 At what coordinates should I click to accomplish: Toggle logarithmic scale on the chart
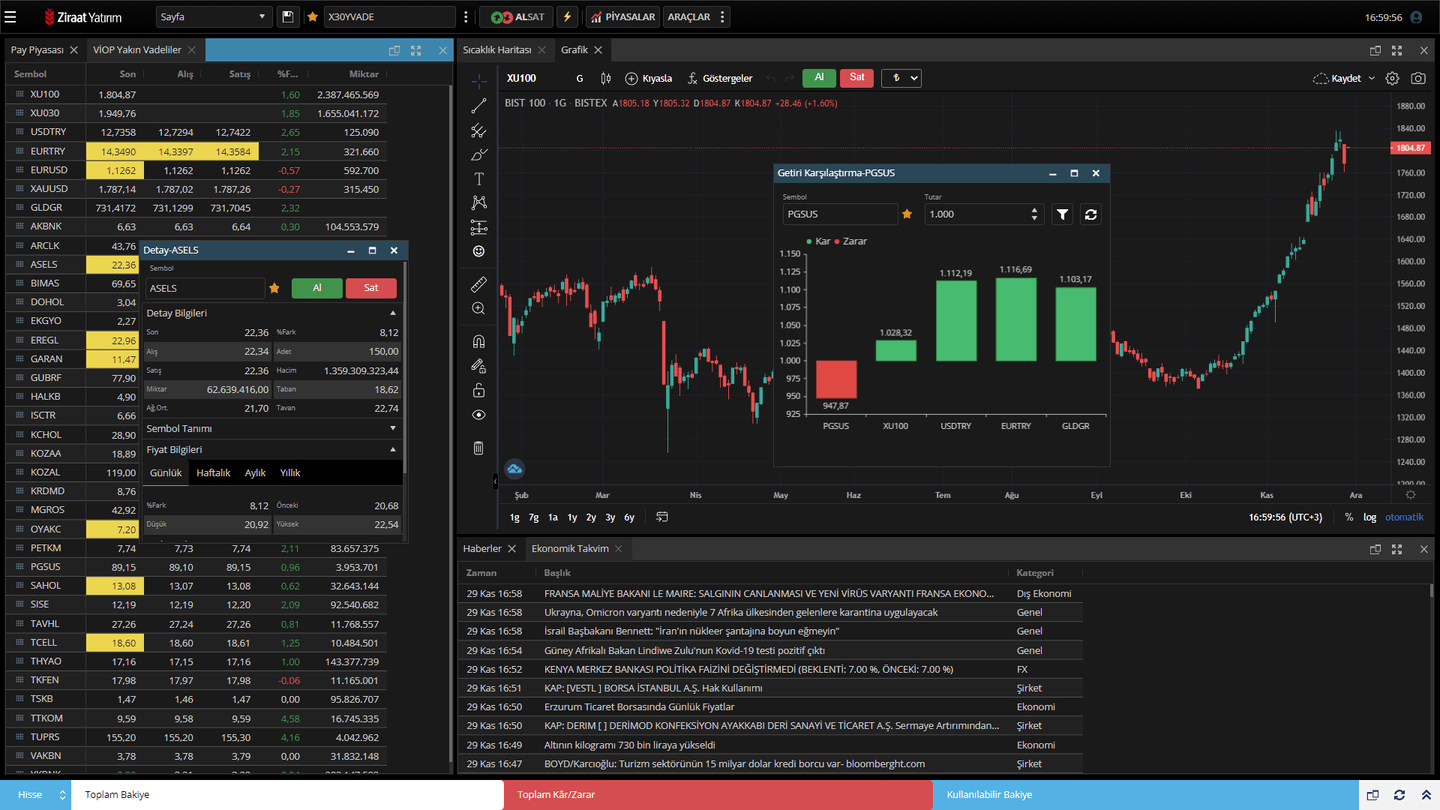point(1369,517)
